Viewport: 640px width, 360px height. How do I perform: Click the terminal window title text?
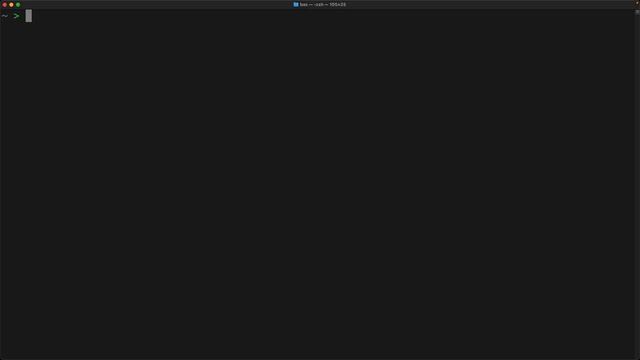pos(323,4)
